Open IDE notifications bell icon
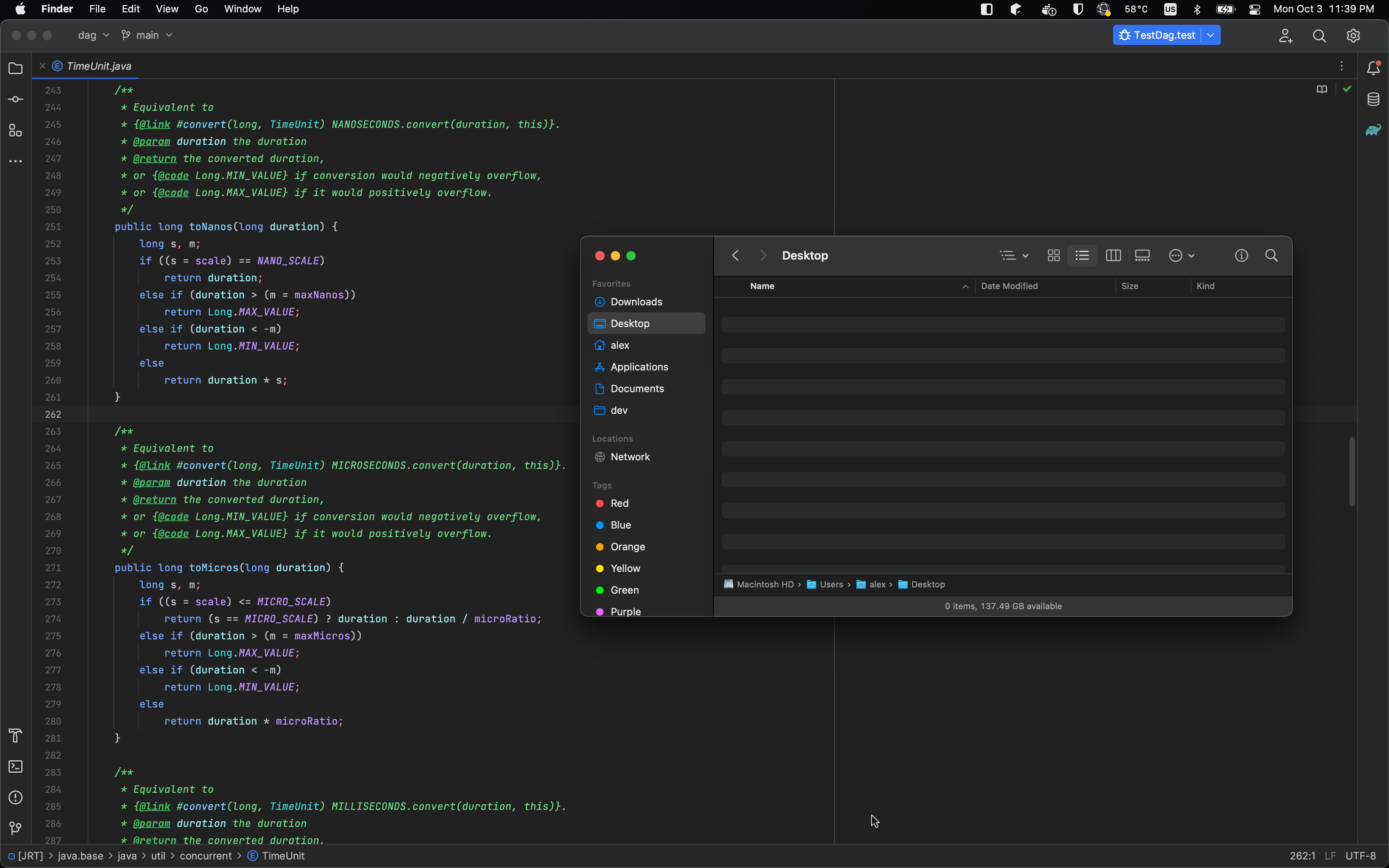The height and width of the screenshot is (868, 1389). pos(1373,68)
